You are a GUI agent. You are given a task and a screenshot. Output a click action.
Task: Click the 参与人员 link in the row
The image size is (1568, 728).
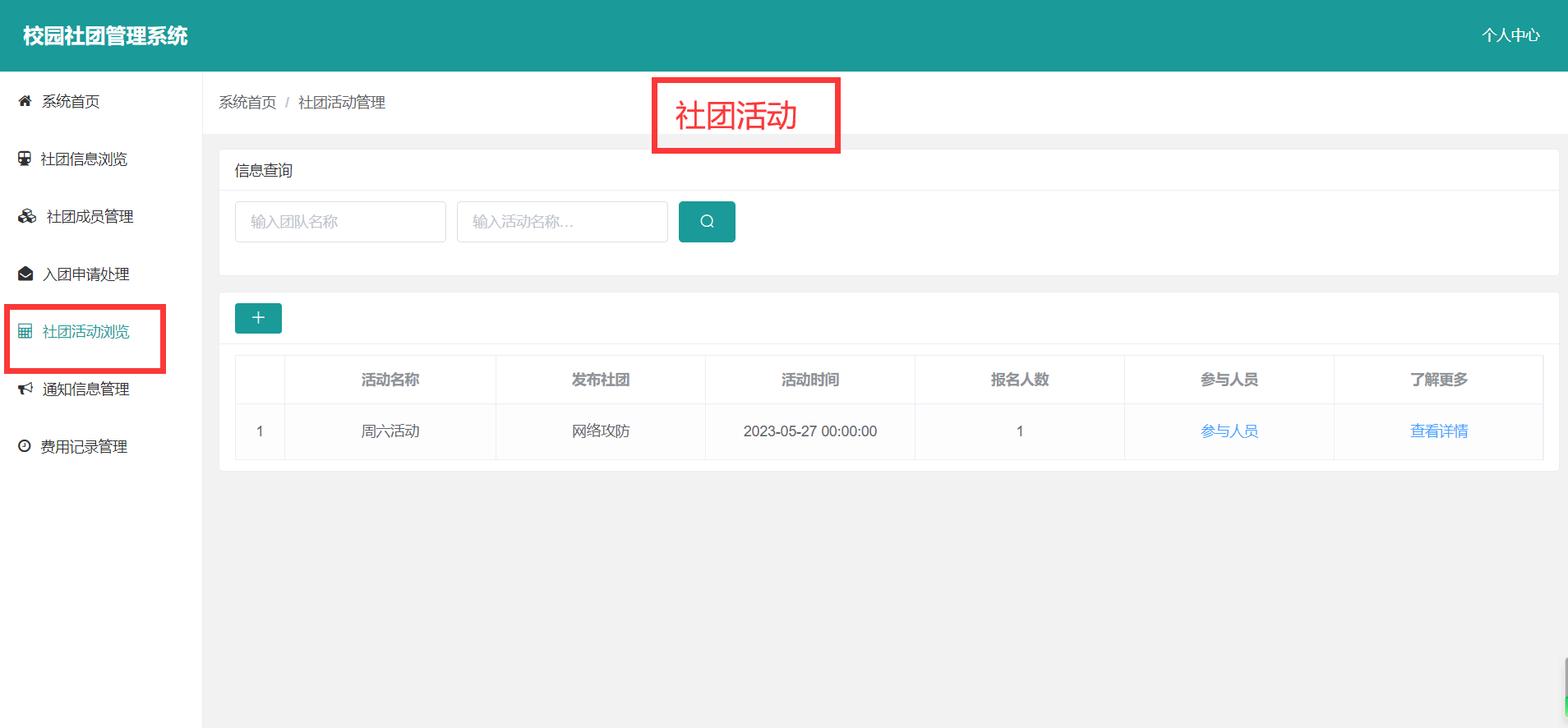(1229, 431)
